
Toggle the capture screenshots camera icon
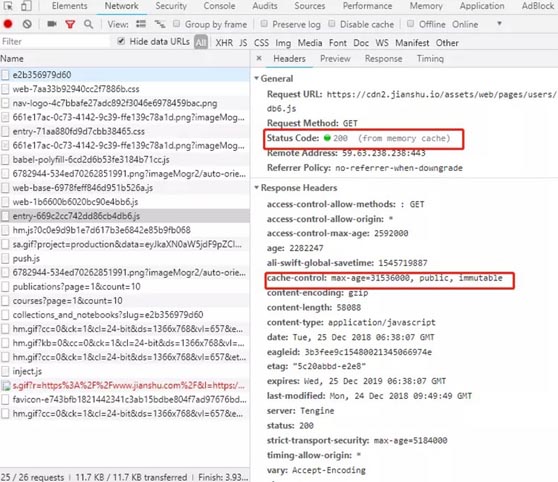[x=52, y=23]
